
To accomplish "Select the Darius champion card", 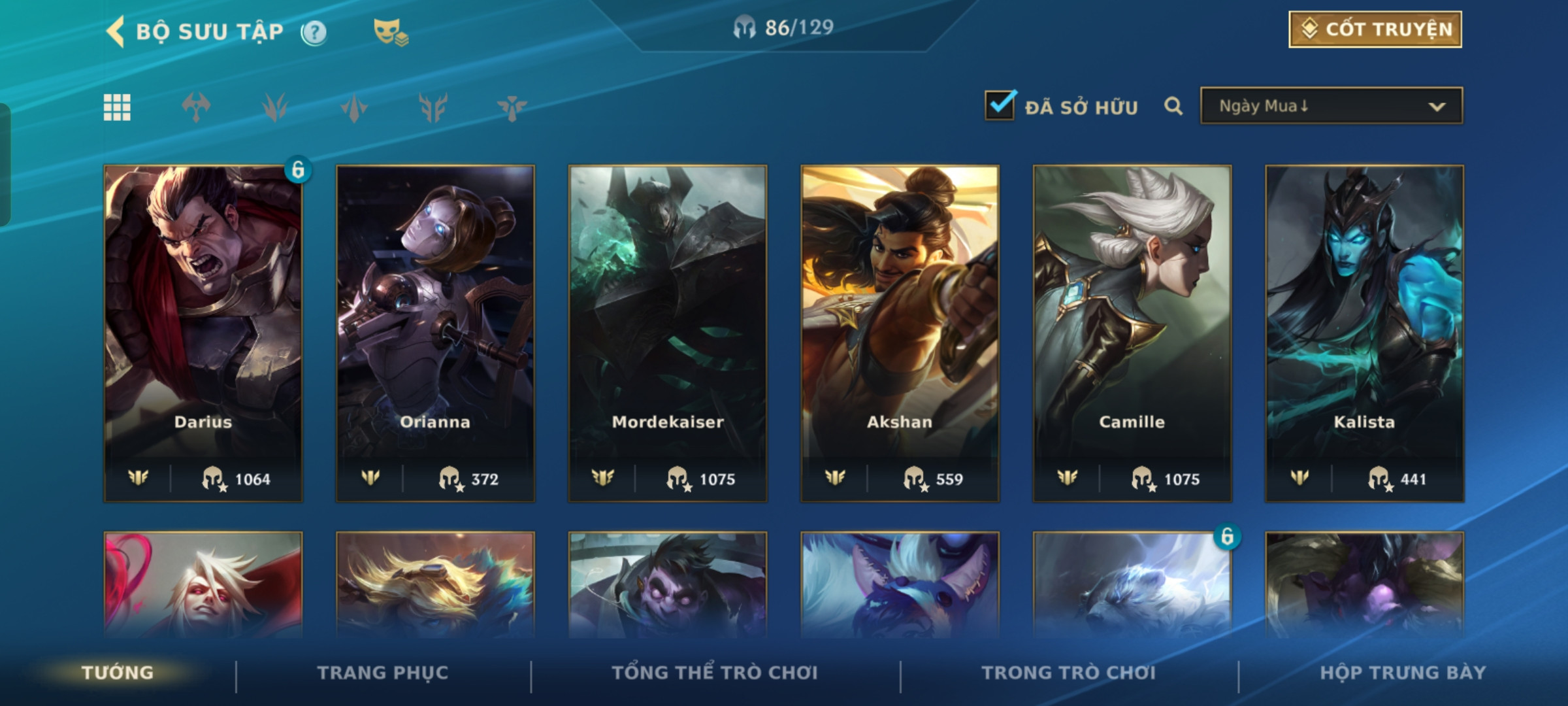I will tap(203, 333).
